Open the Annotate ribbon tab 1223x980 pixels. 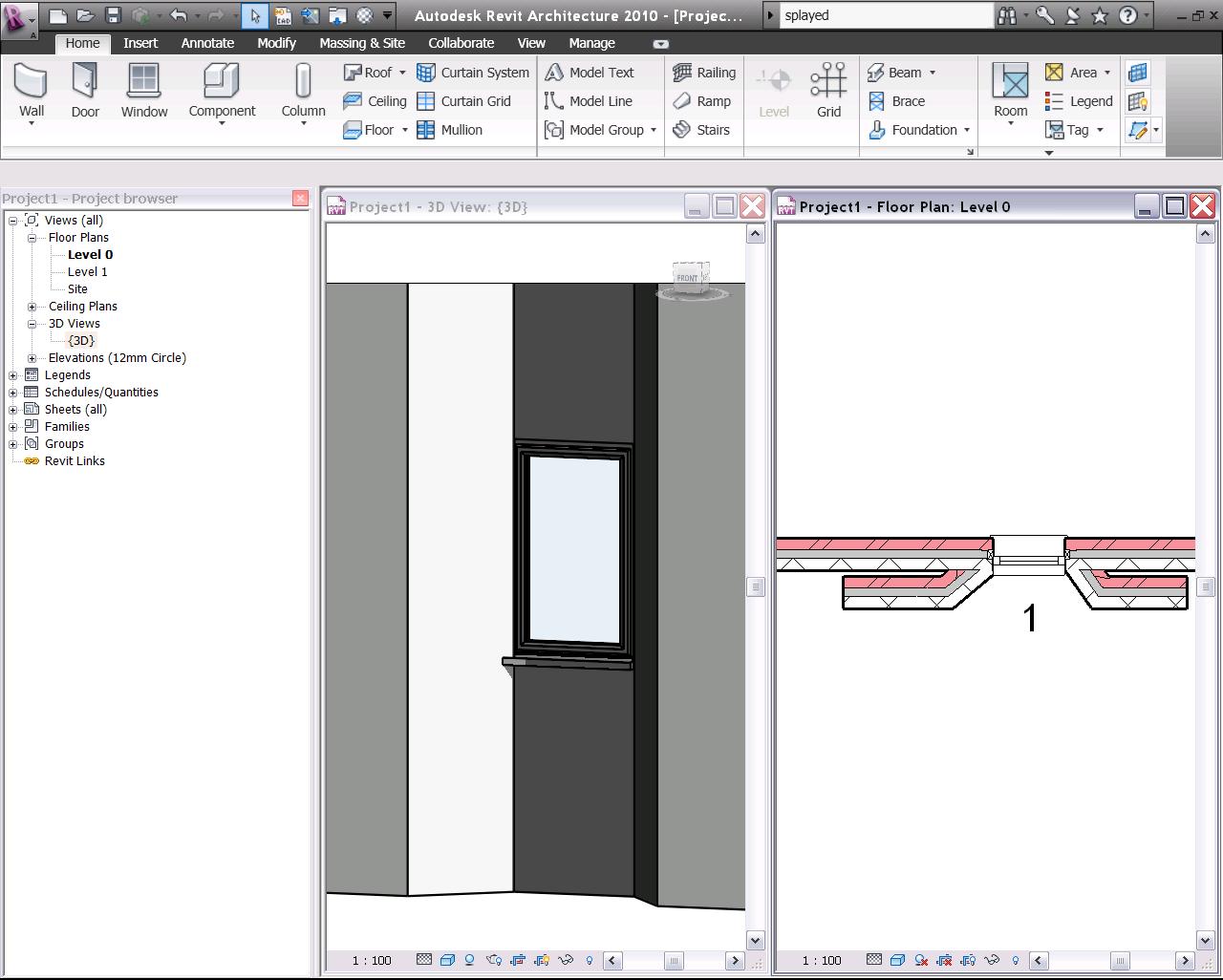click(207, 43)
